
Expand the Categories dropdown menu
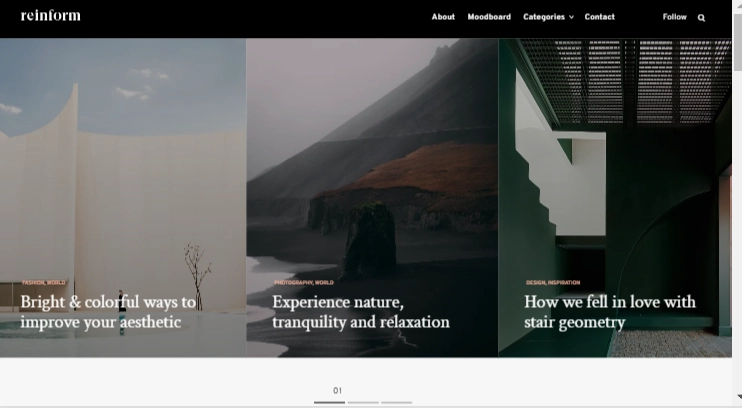pos(548,17)
